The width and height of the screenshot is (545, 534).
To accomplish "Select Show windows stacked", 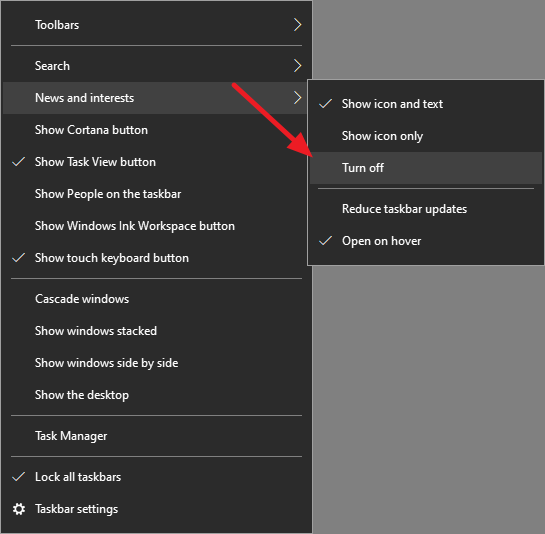I will click(155, 331).
